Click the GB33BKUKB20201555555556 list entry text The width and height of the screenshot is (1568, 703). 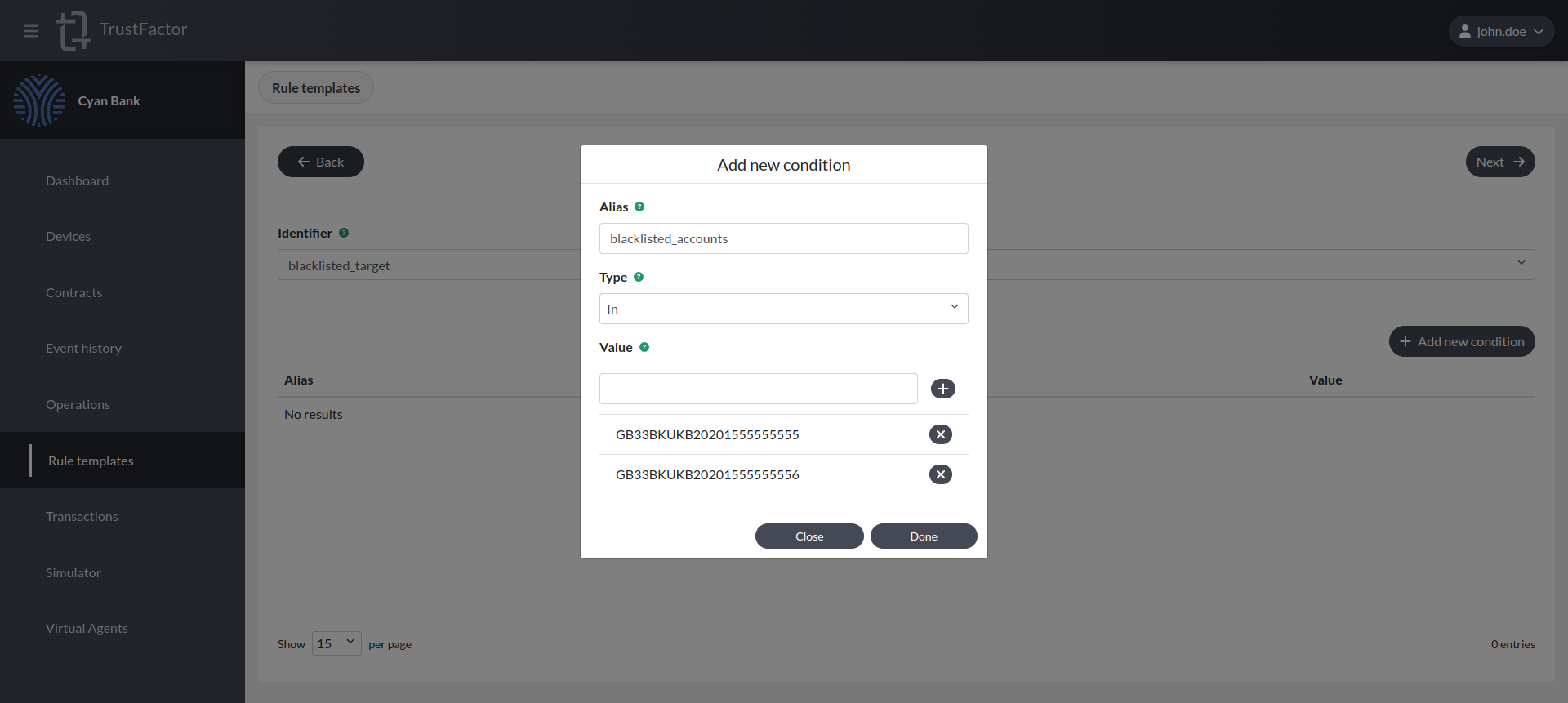pos(707,474)
